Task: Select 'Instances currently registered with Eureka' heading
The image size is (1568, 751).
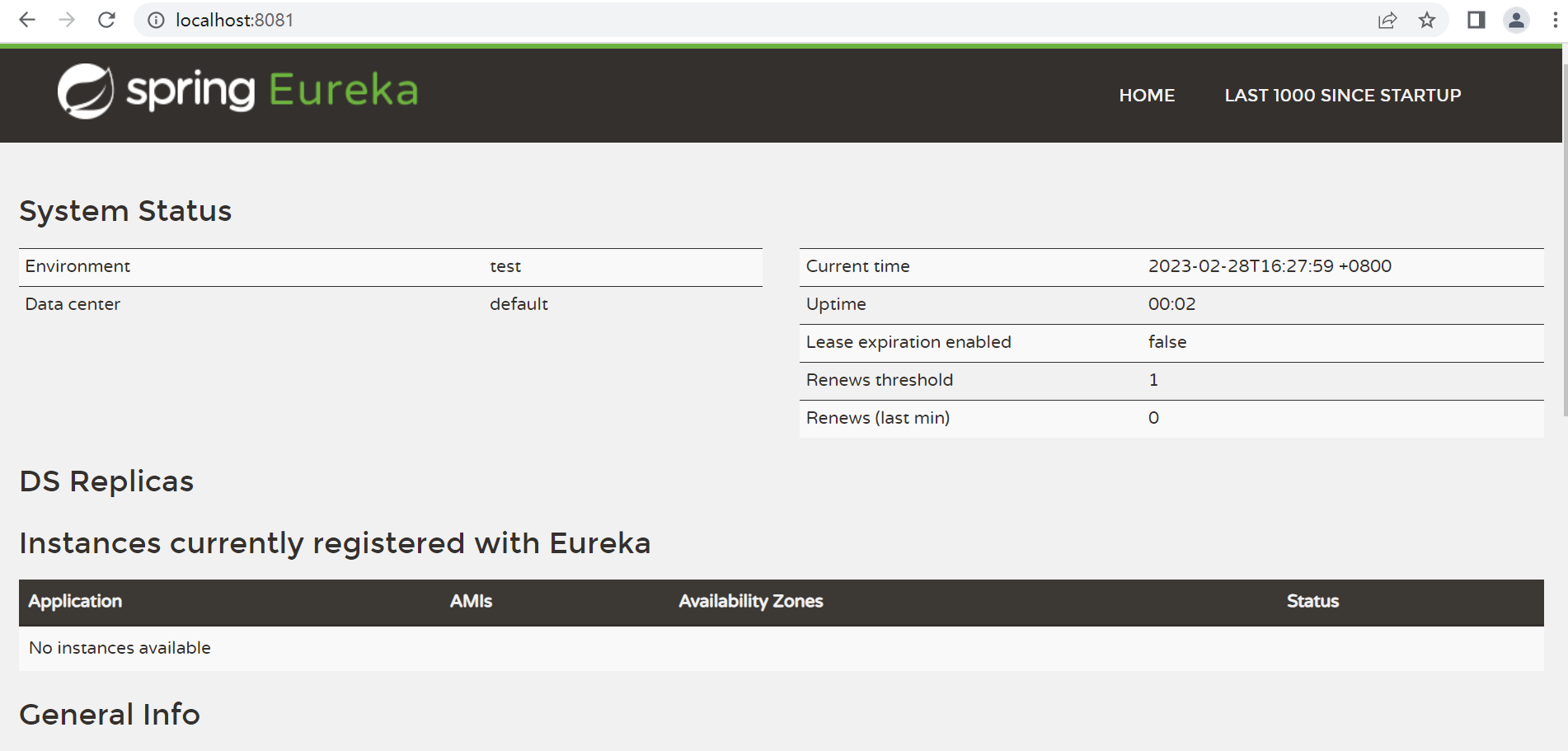Action: point(335,543)
